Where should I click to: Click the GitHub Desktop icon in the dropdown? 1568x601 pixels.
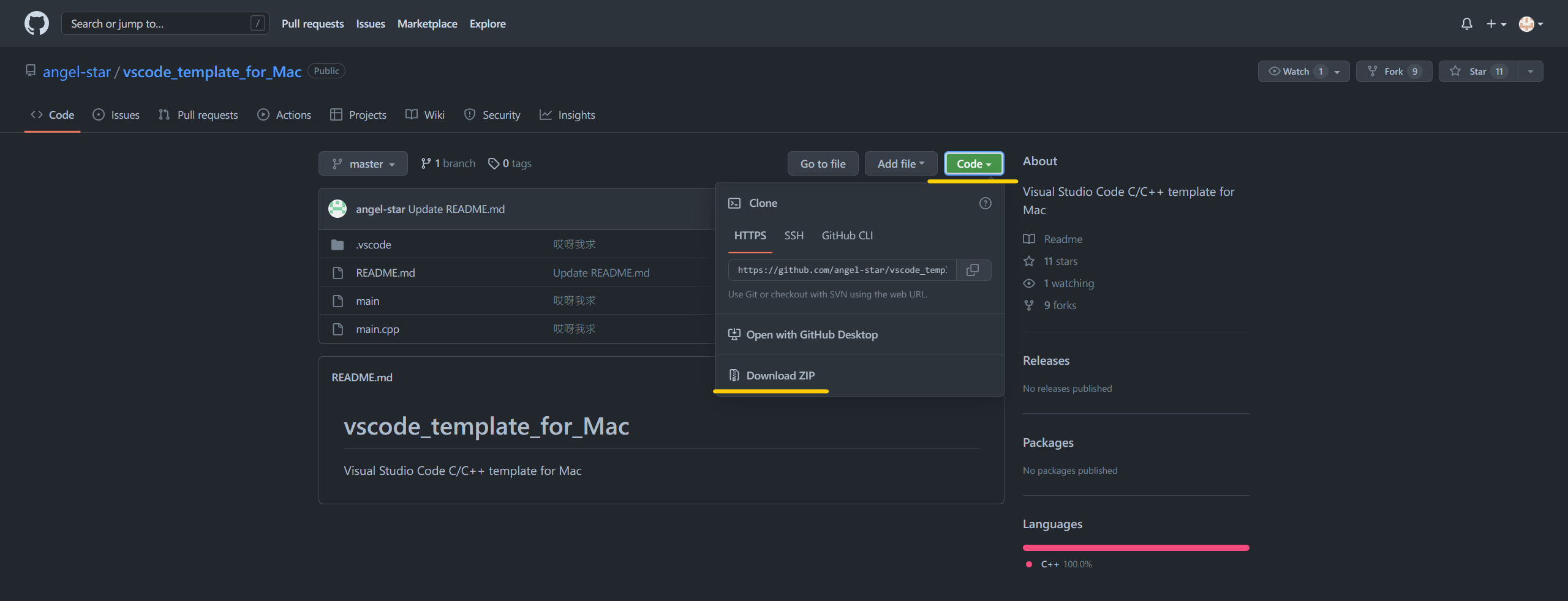pos(733,334)
